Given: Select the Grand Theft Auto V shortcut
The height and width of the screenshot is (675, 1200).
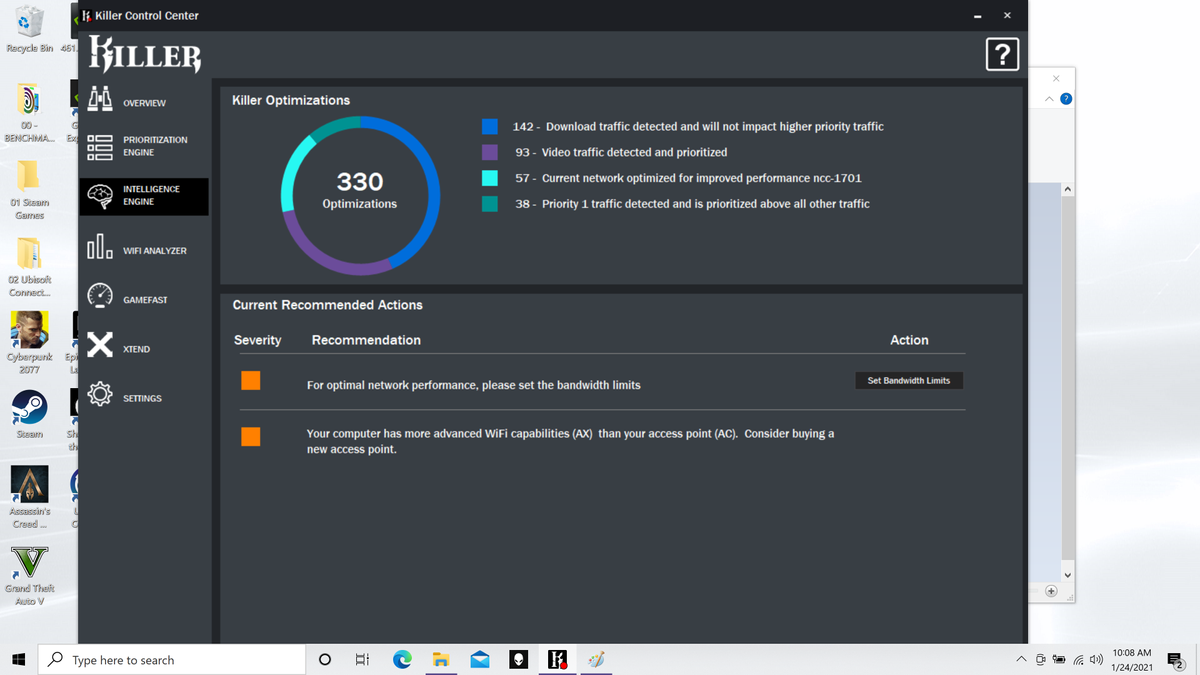Looking at the screenshot, I should [x=30, y=575].
